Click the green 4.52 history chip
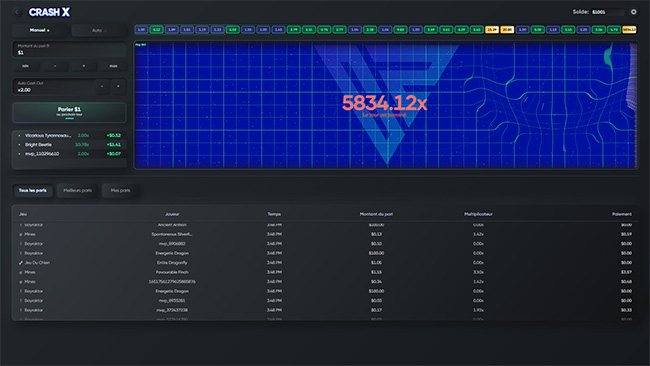 point(233,30)
